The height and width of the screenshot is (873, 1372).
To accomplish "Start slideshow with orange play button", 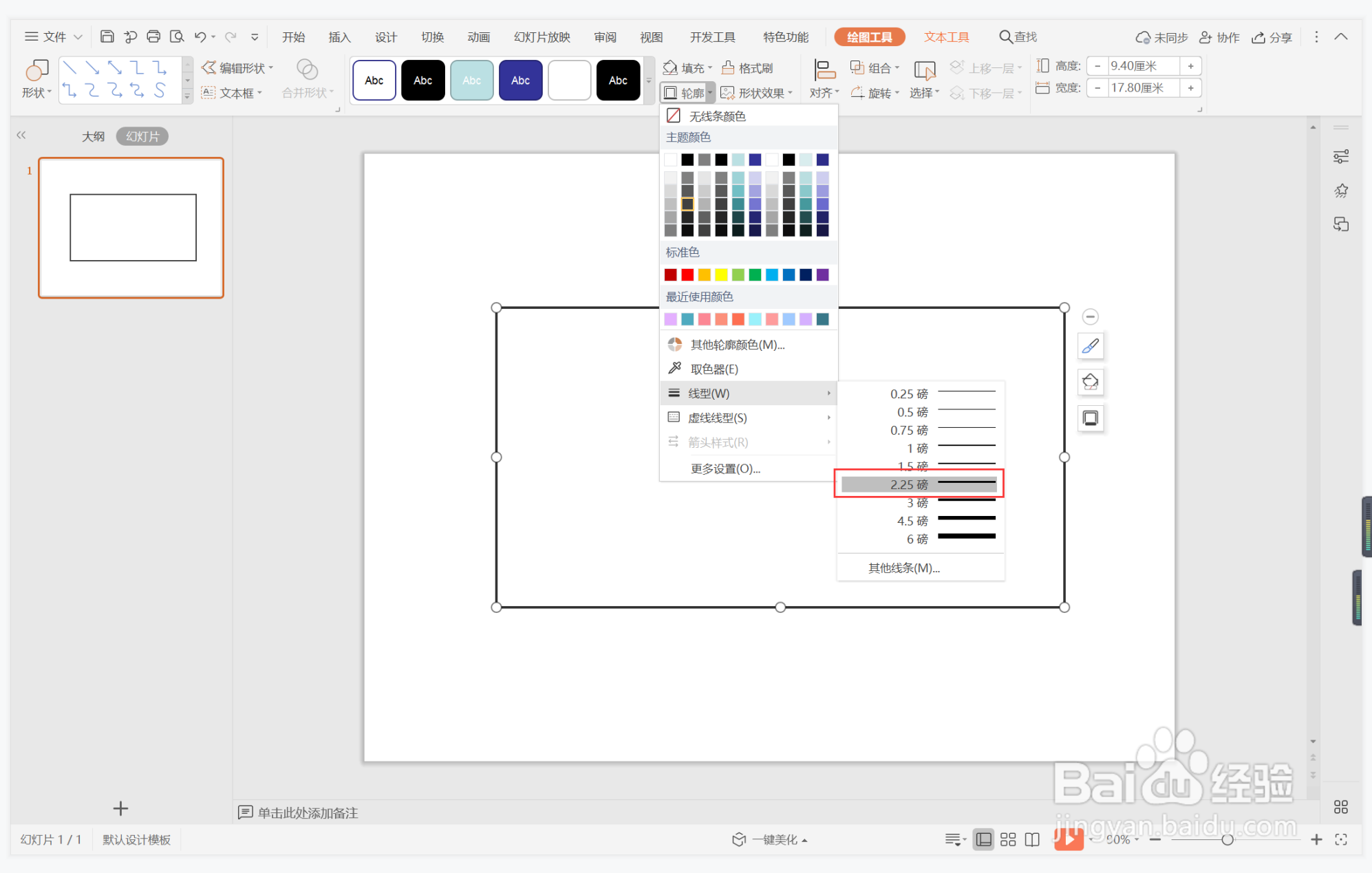I will 1069,839.
